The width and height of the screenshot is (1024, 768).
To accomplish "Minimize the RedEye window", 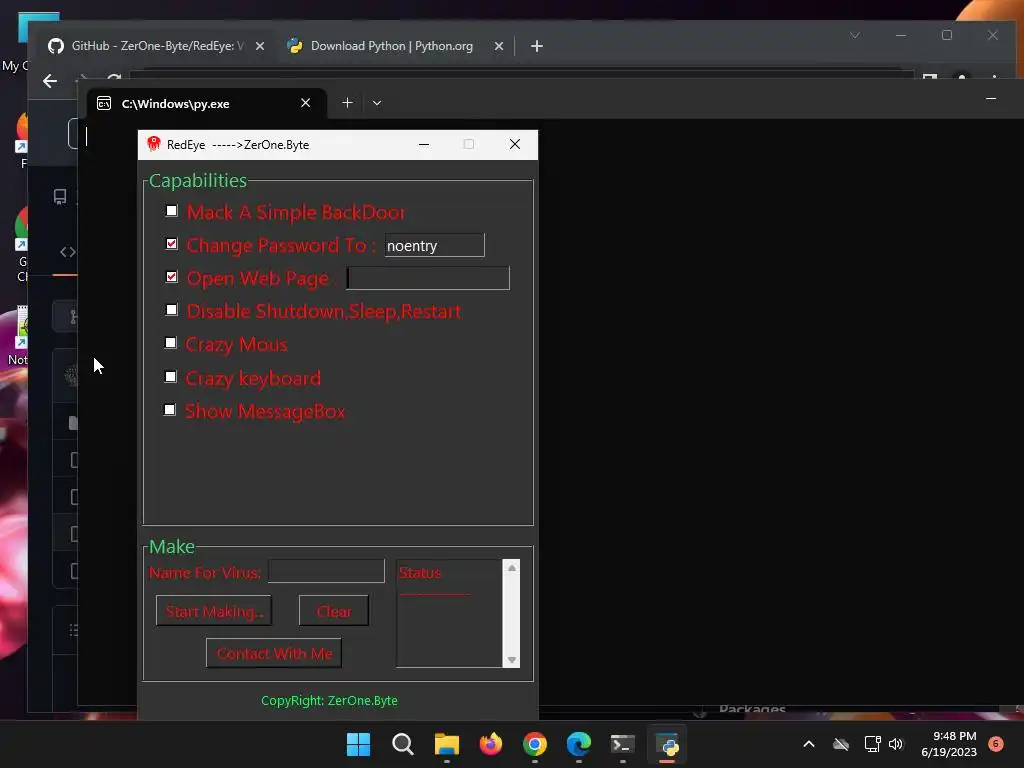I will point(424,144).
